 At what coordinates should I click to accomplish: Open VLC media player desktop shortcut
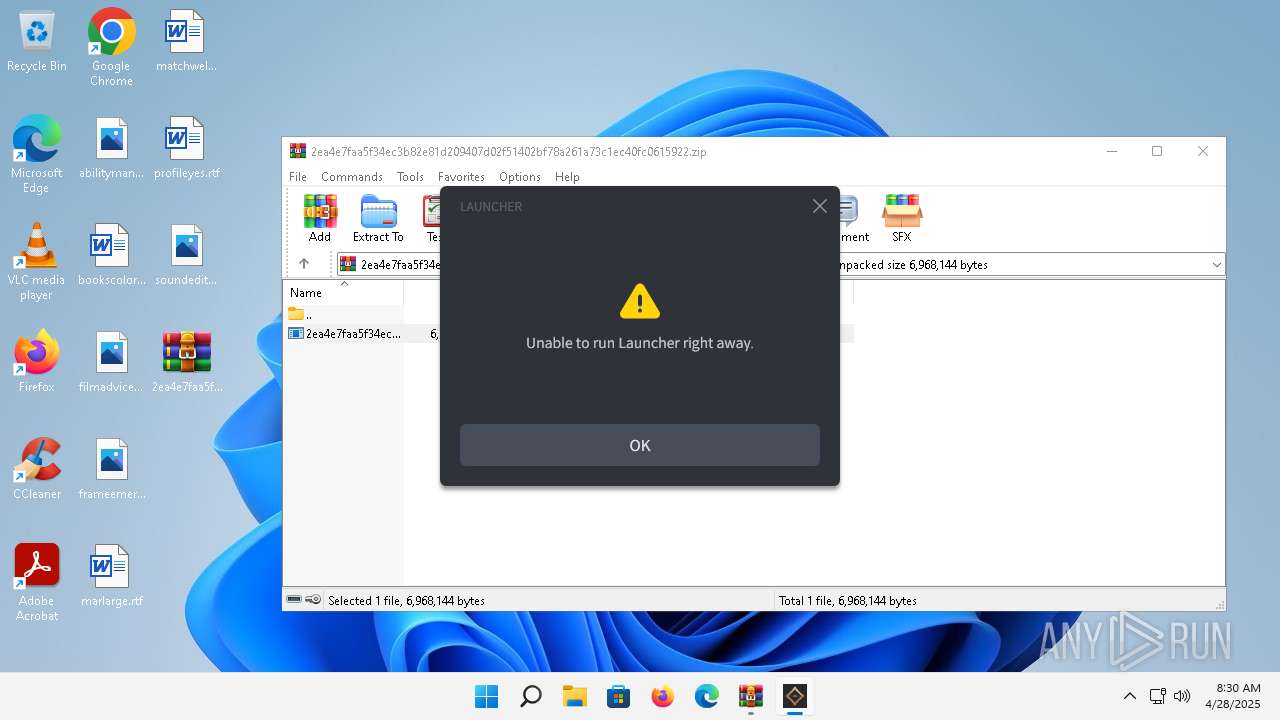(x=37, y=262)
